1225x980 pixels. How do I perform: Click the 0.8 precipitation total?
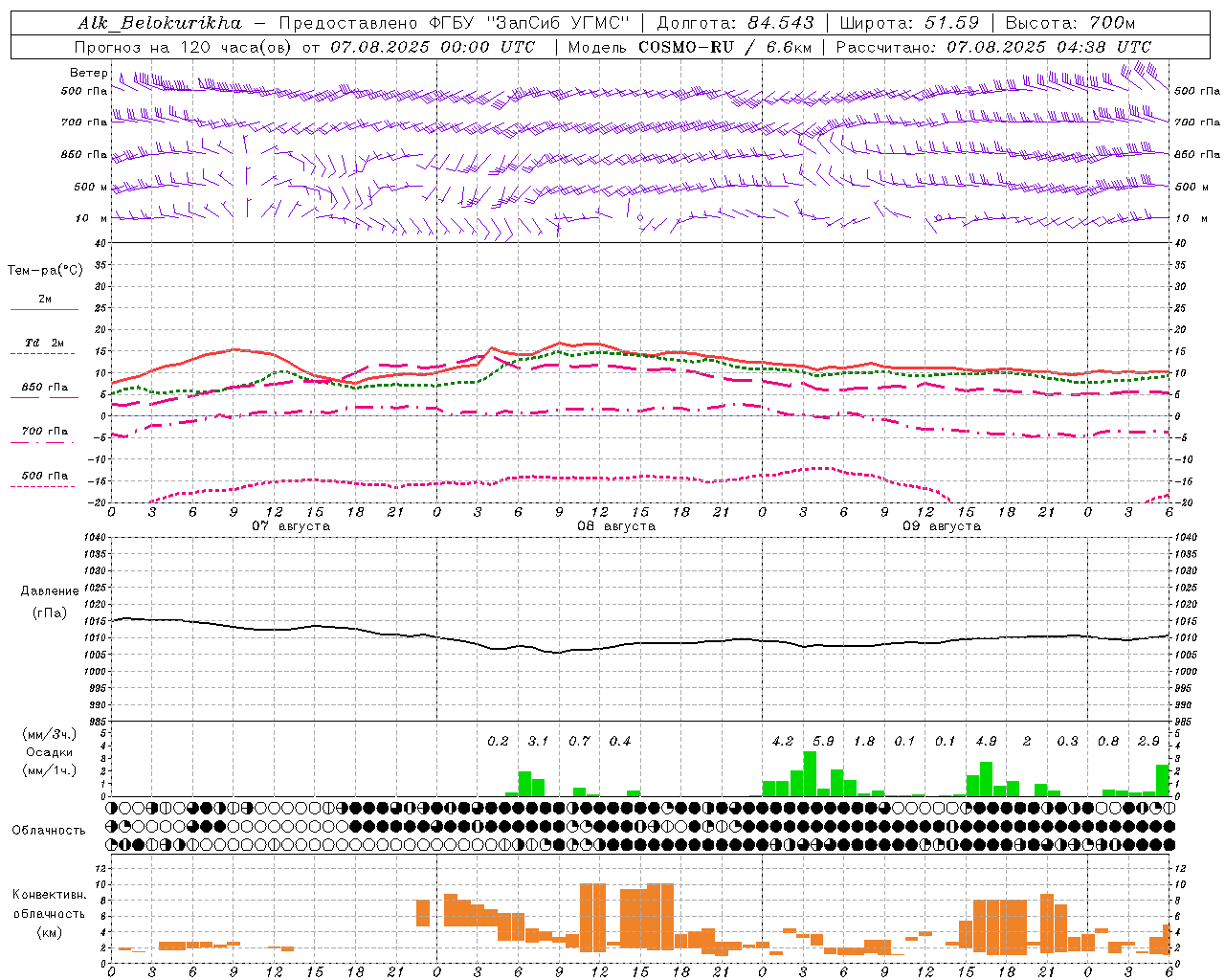[x=1108, y=741]
